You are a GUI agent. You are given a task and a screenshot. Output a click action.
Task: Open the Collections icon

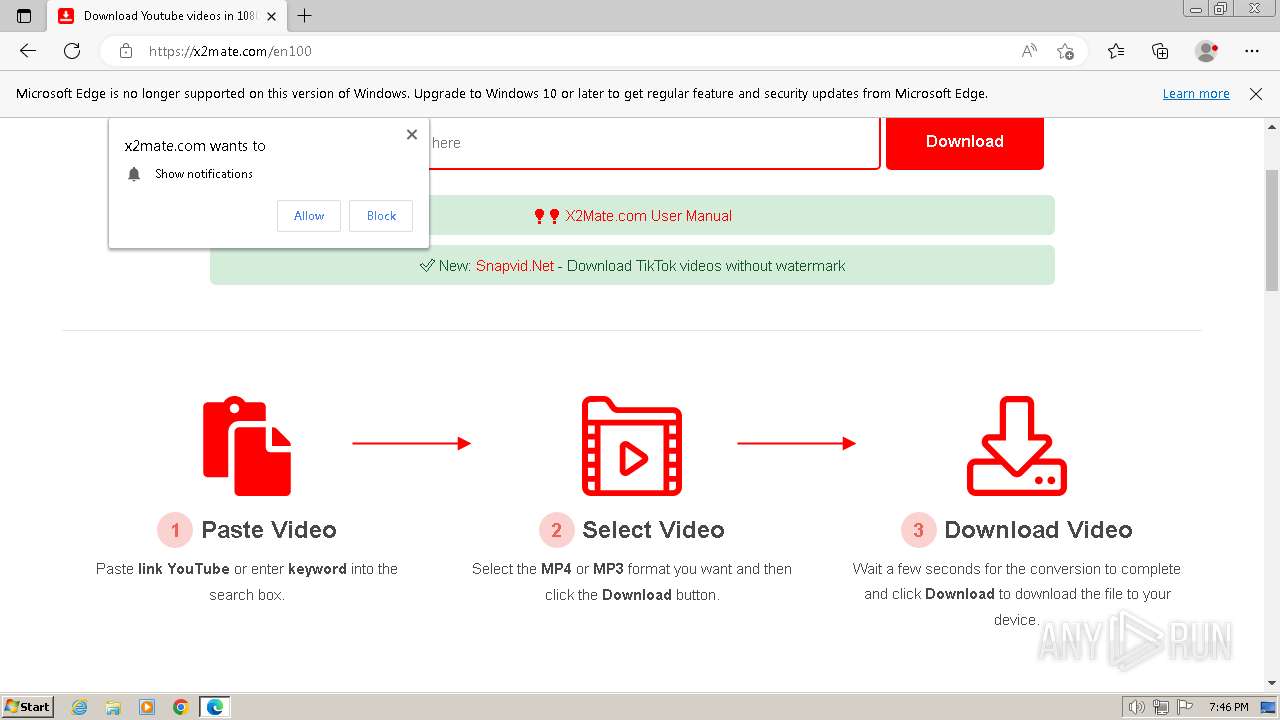[1160, 51]
